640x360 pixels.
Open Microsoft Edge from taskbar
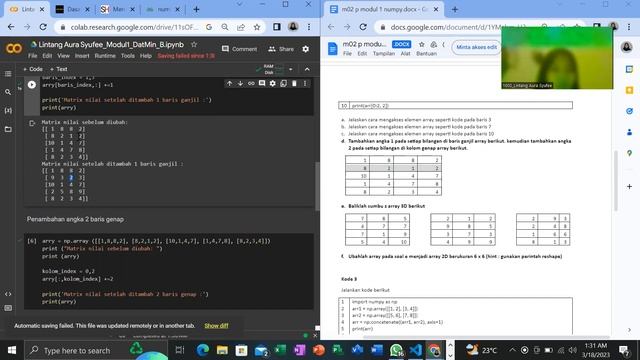(203, 350)
